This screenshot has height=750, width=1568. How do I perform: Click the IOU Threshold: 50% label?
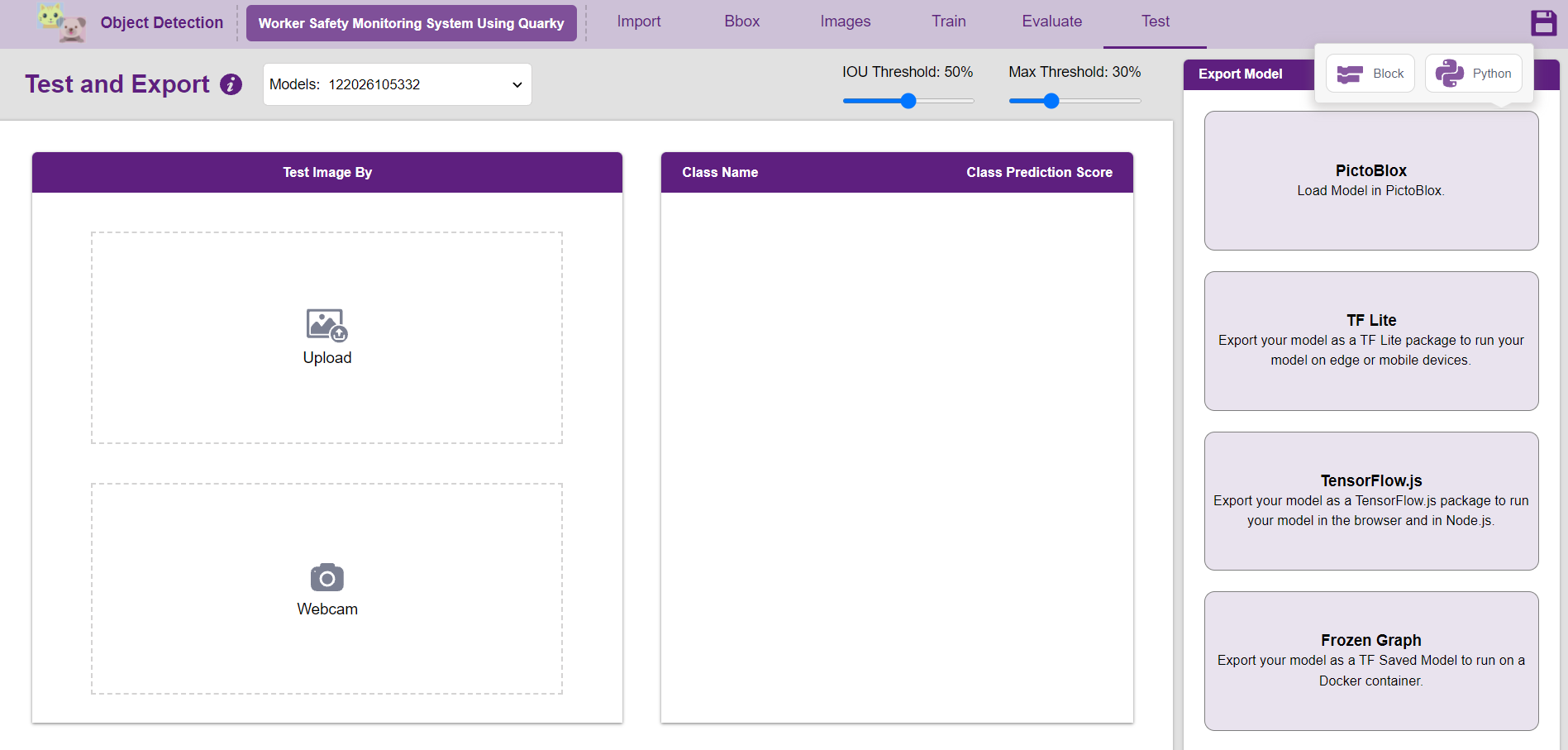(908, 72)
